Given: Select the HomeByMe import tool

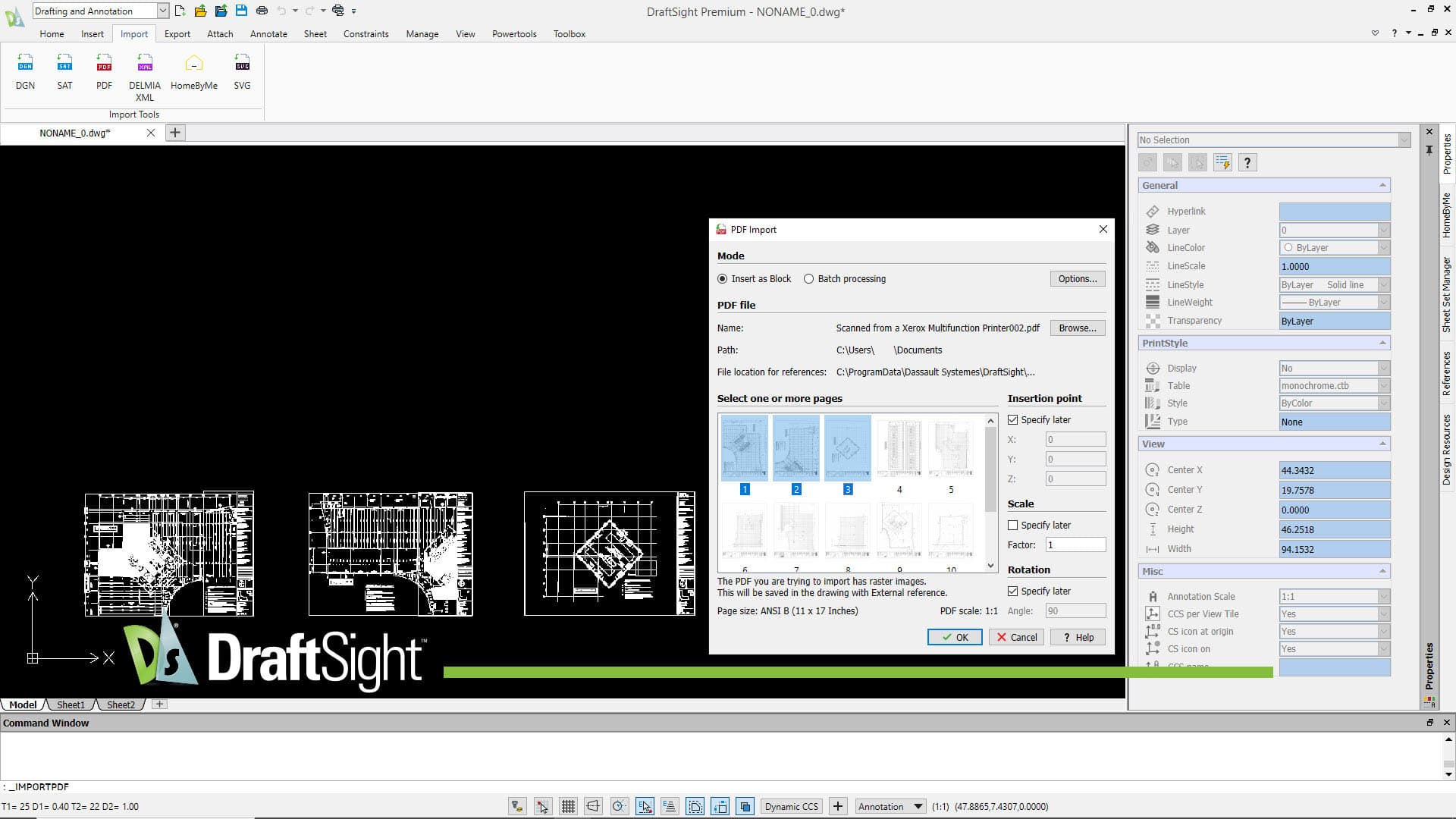Looking at the screenshot, I should [194, 72].
